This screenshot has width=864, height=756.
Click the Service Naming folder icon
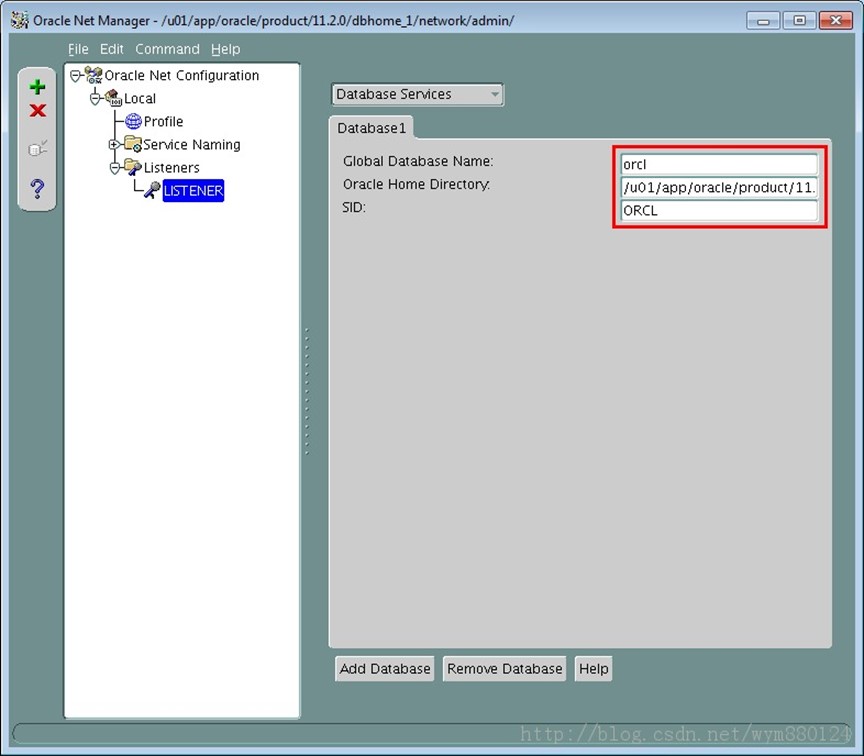(x=133, y=144)
